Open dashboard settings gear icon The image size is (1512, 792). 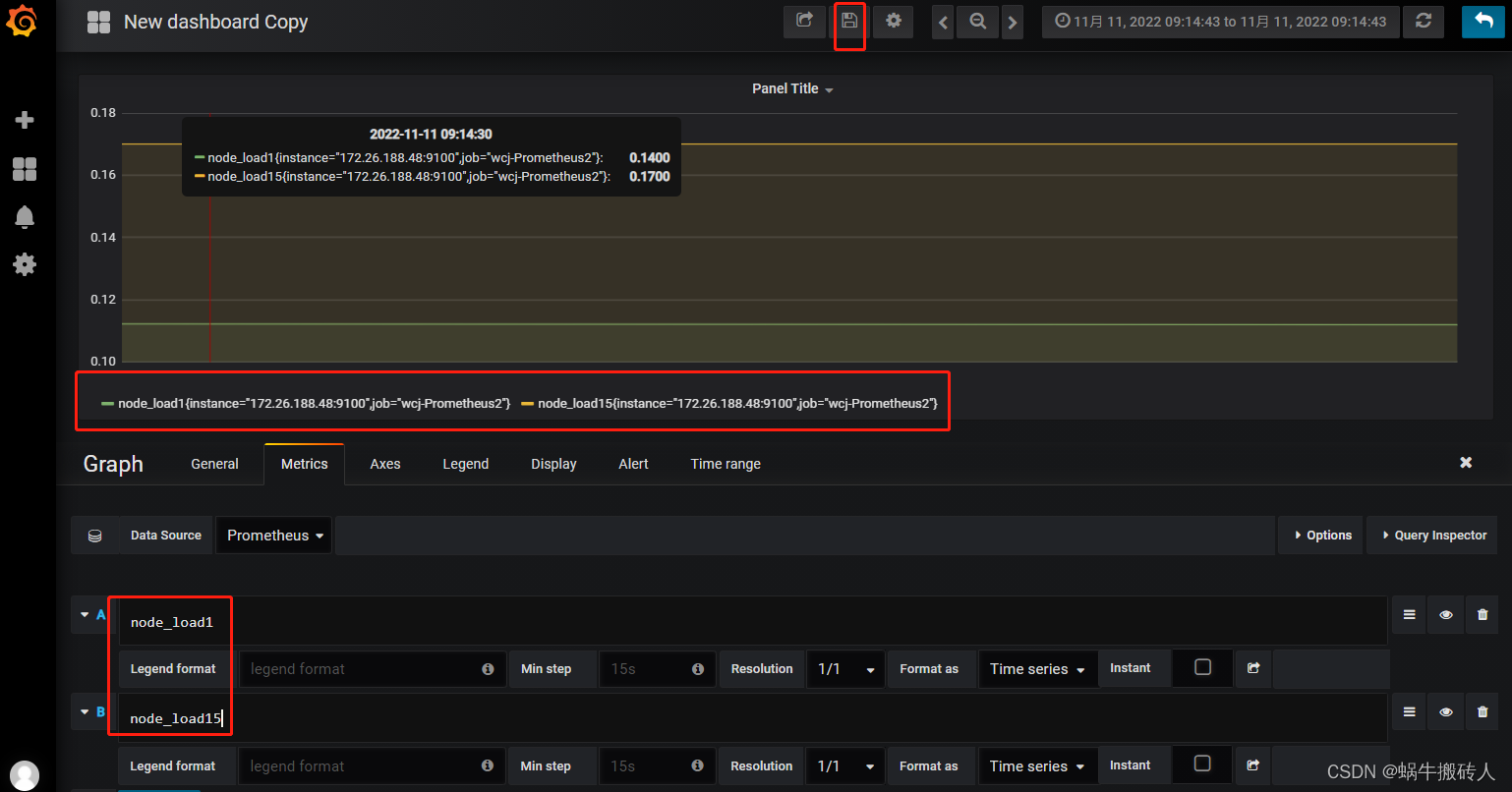[x=893, y=22]
